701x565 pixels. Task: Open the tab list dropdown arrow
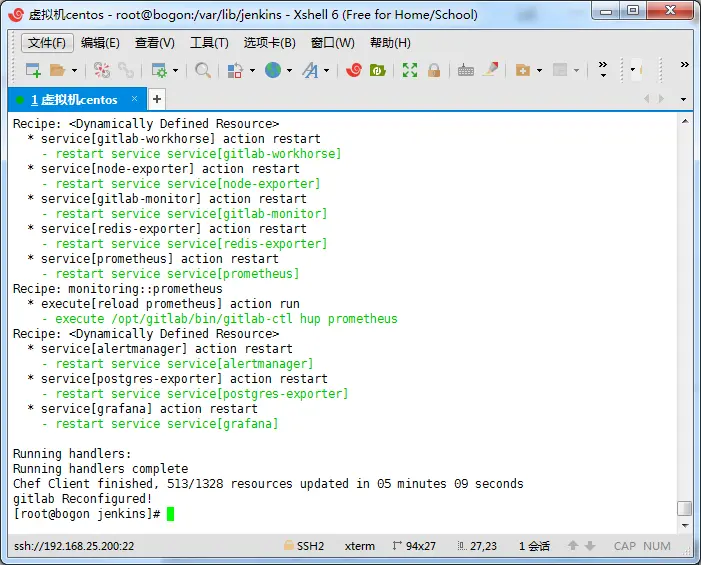(683, 99)
